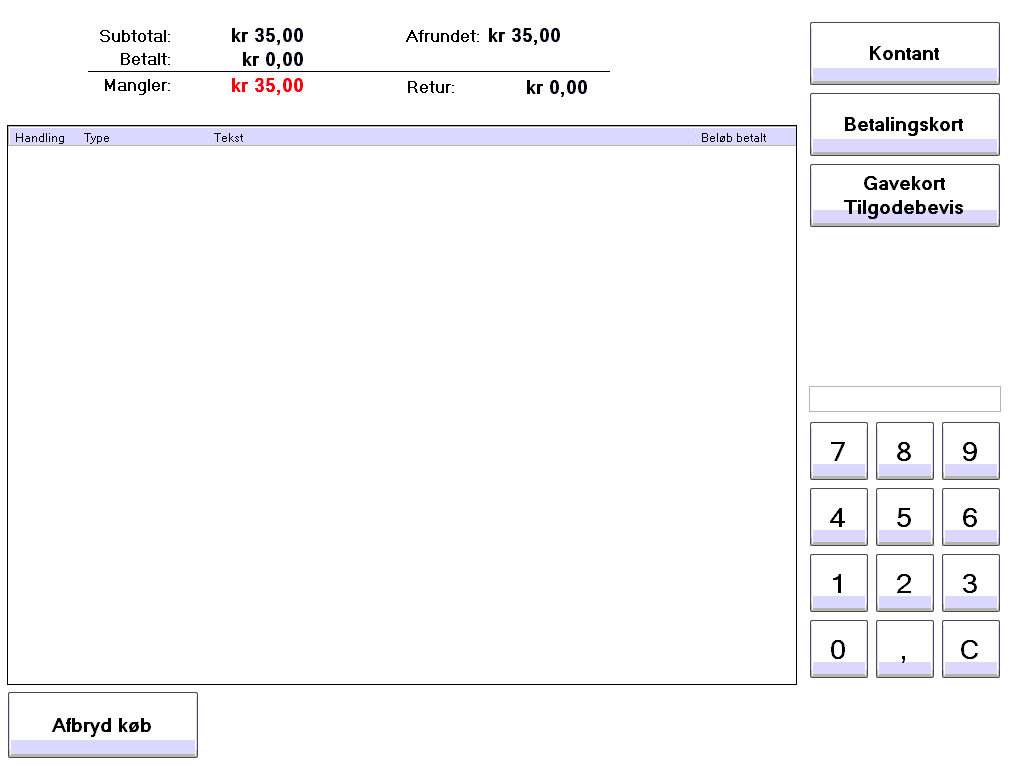Tap the number 1 key
The width and height of the screenshot is (1019, 765).
pyautogui.click(x=838, y=584)
